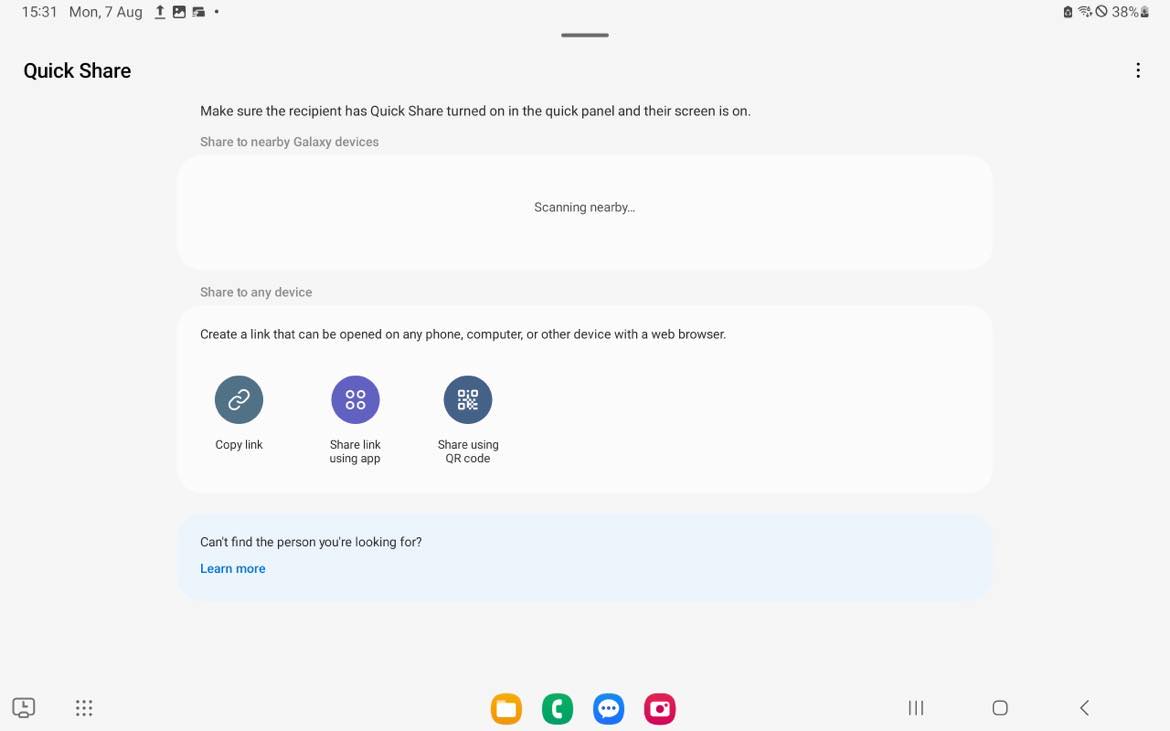Tap the Recents navigation button
Viewport: 1170px width, 731px height.
[x=916, y=708]
